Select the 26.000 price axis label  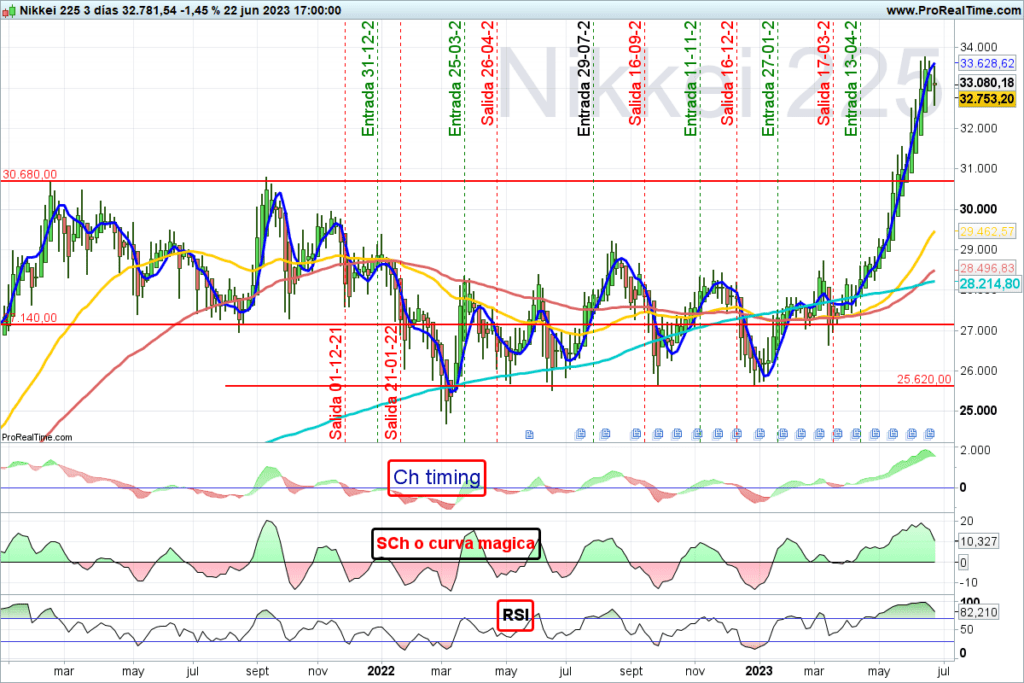[x=978, y=371]
